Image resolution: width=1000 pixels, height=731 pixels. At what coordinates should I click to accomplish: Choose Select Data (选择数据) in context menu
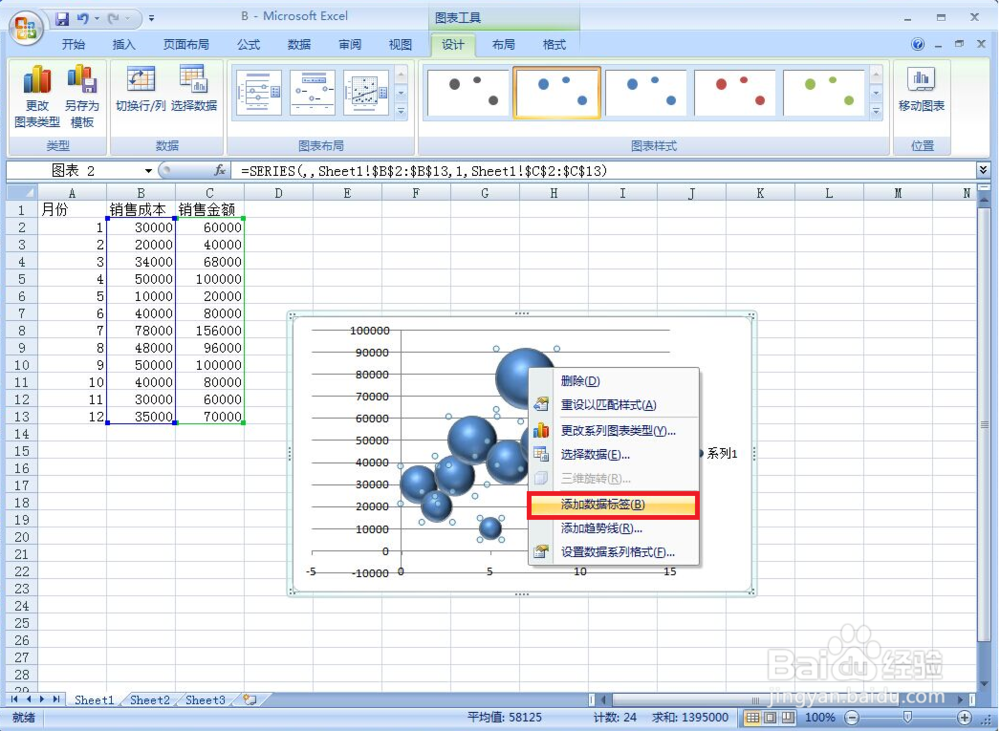pos(614,455)
